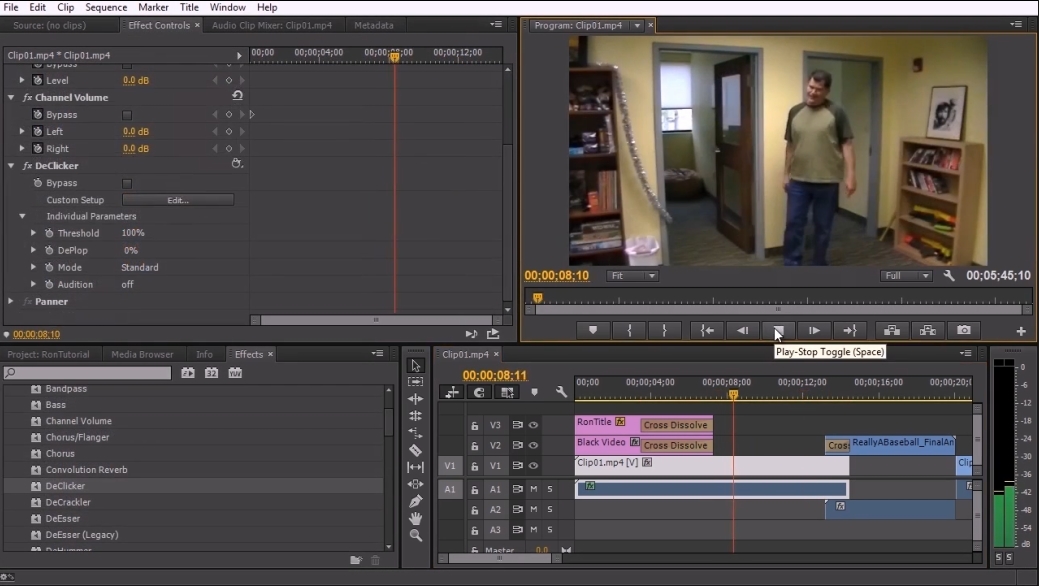
Task: Open Program monitor settings wrench
Action: [x=949, y=276]
